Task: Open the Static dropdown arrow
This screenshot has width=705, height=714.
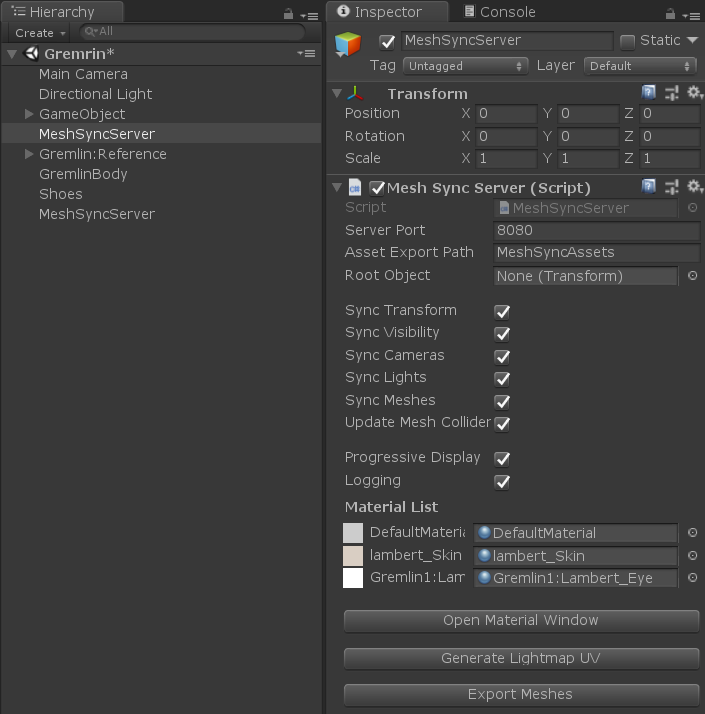Action: point(692,41)
